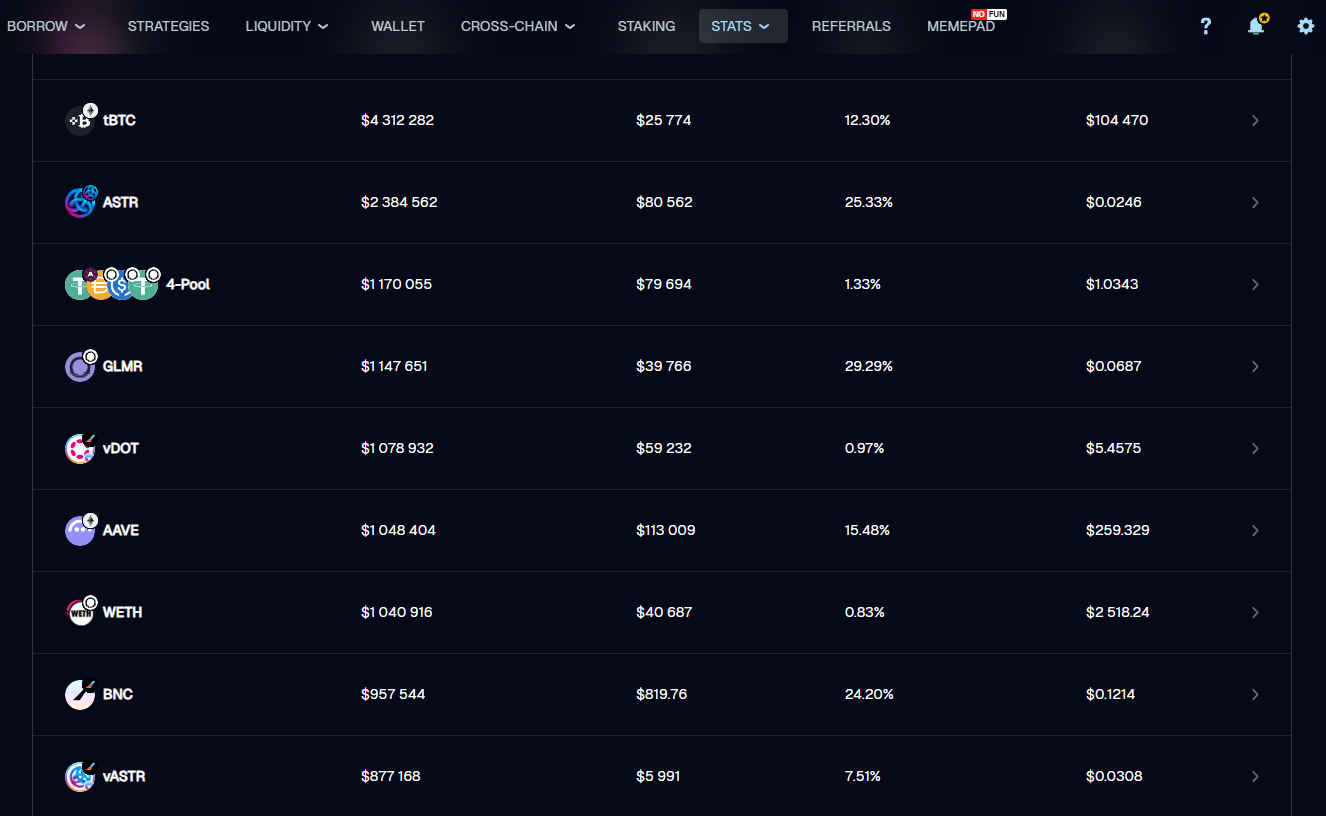Viewport: 1326px width, 816px height.
Task: Expand the tBTC row chevron
Action: coord(1255,120)
